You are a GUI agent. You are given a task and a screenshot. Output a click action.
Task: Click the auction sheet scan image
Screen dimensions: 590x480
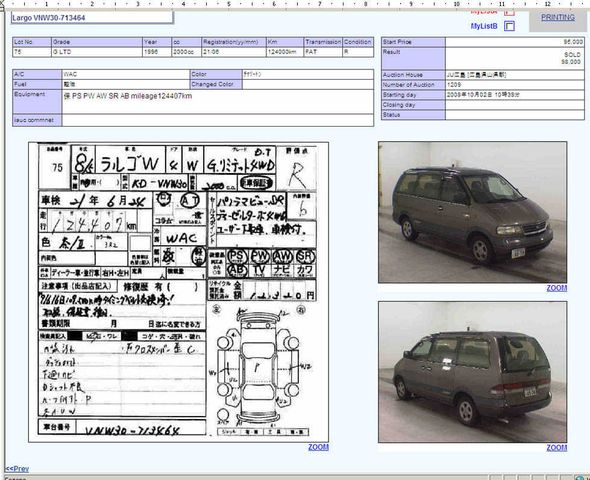(178, 292)
